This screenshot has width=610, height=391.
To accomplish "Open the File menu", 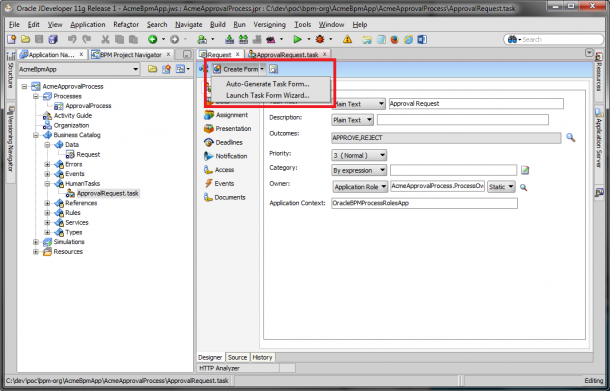I will pos(14,25).
